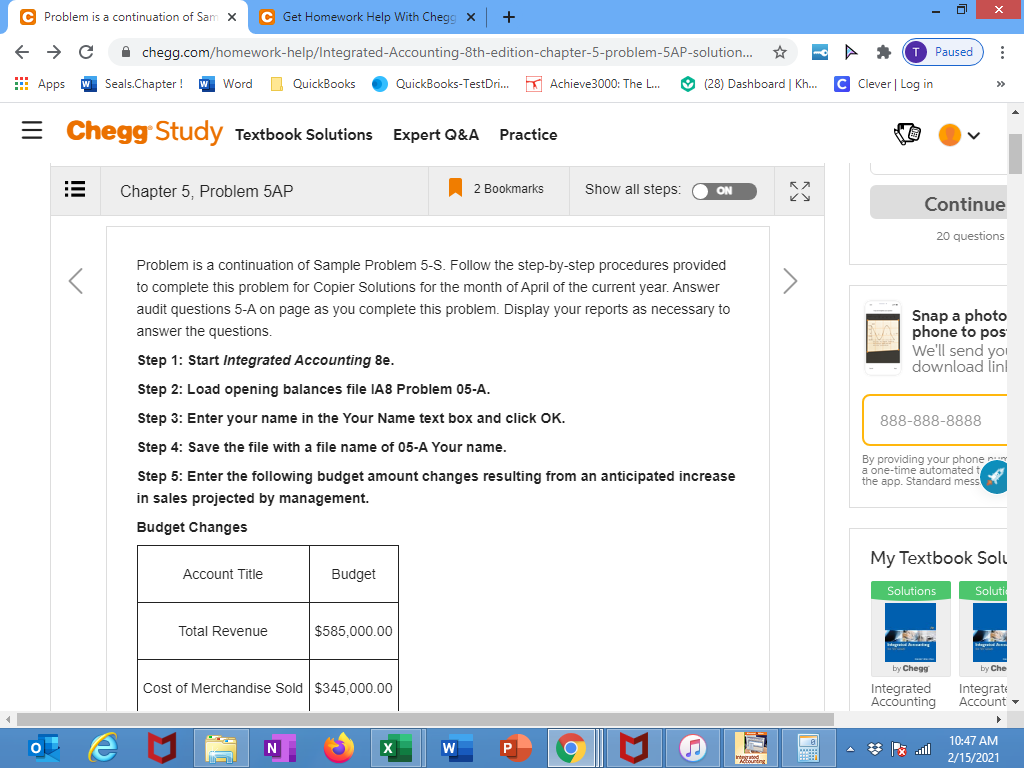The image size is (1024, 768).
Task: Click the orange Bookmarks ribbon icon
Action: pos(455,188)
